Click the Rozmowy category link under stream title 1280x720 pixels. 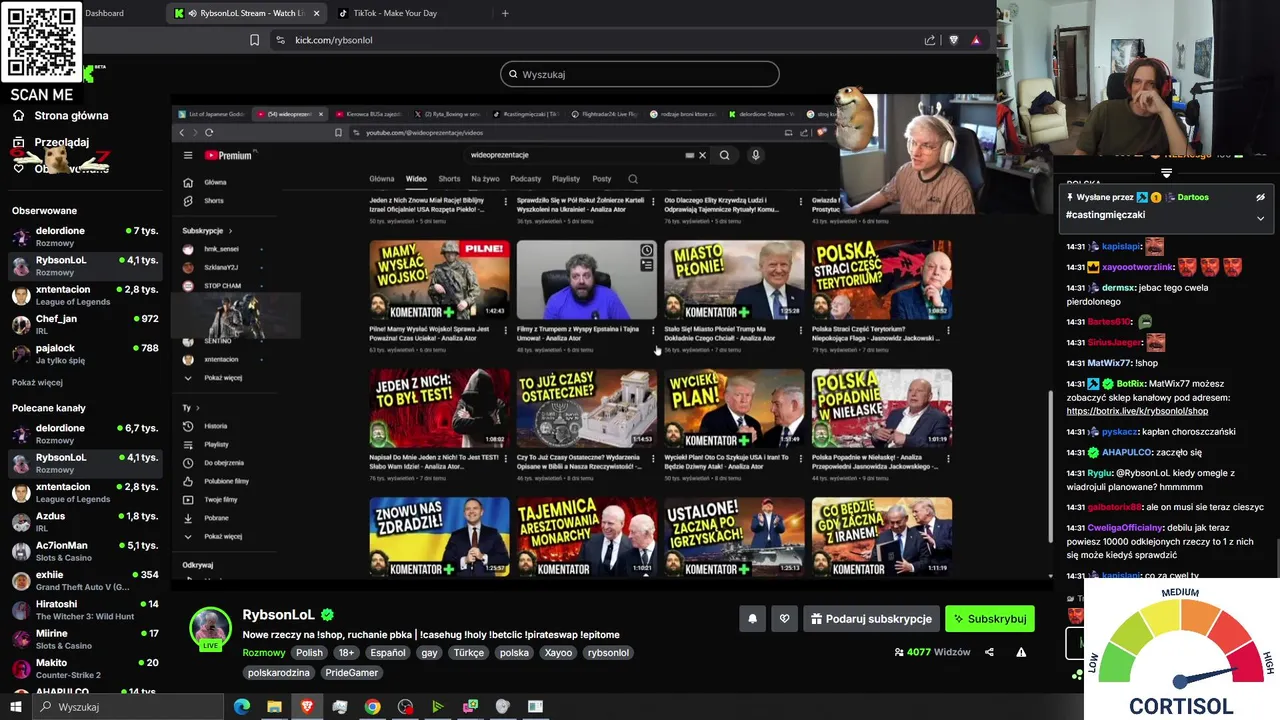click(x=264, y=652)
